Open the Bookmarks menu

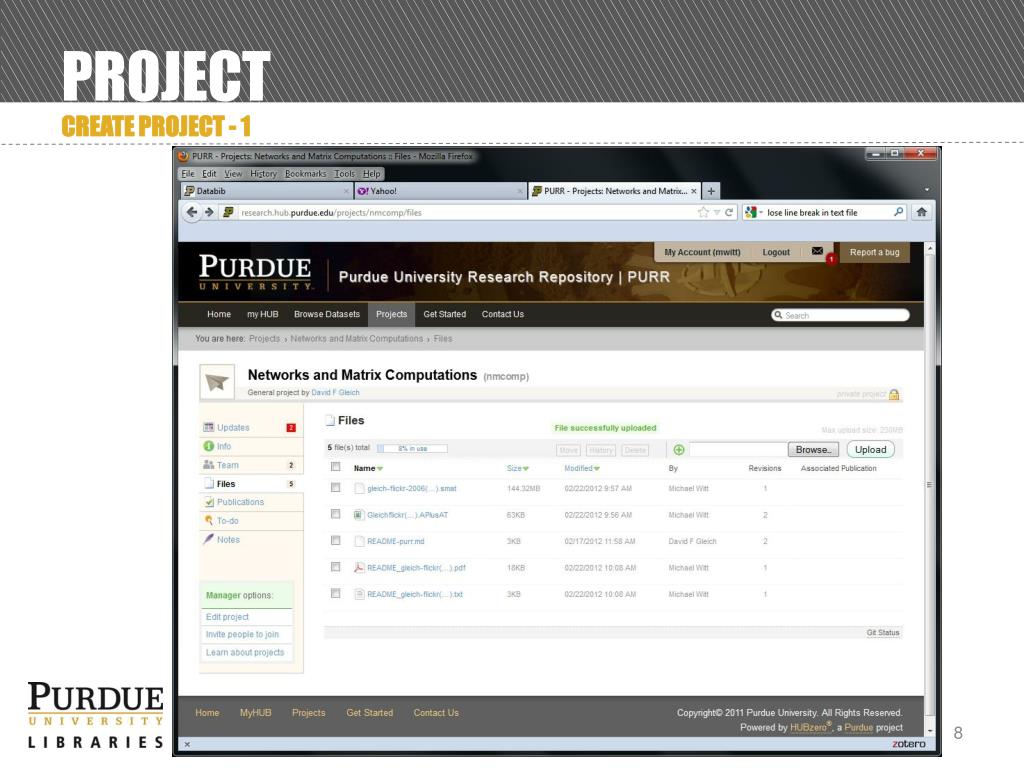coord(305,174)
